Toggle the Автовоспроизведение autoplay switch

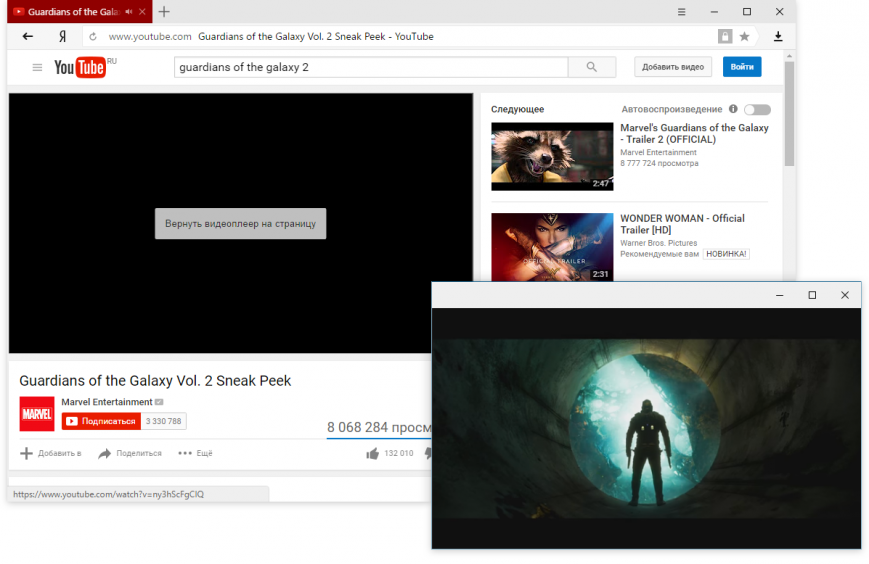758,110
